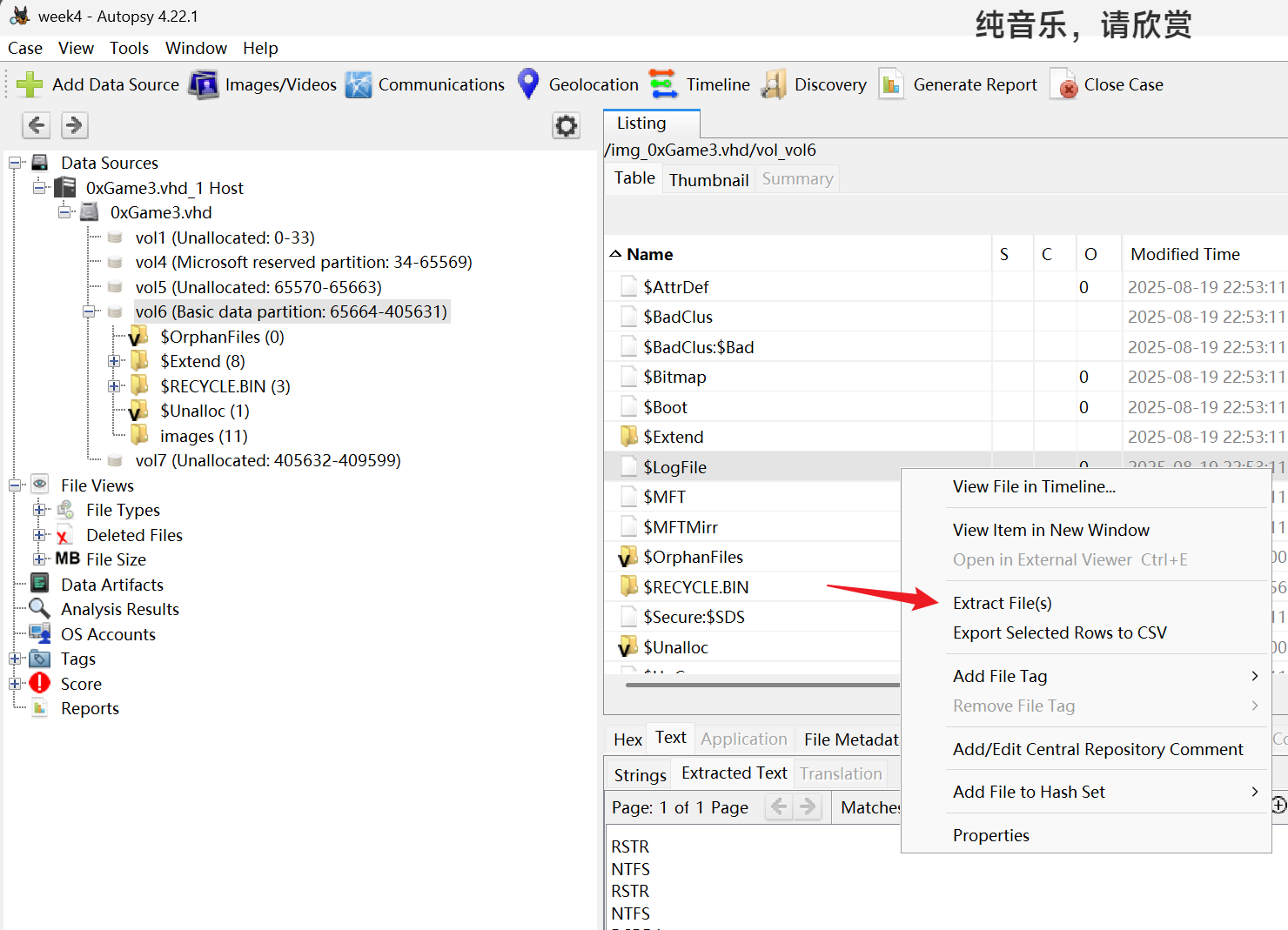The width and height of the screenshot is (1288, 930).
Task: Collapse the vol6 Basic data partition node
Action: tap(89, 311)
